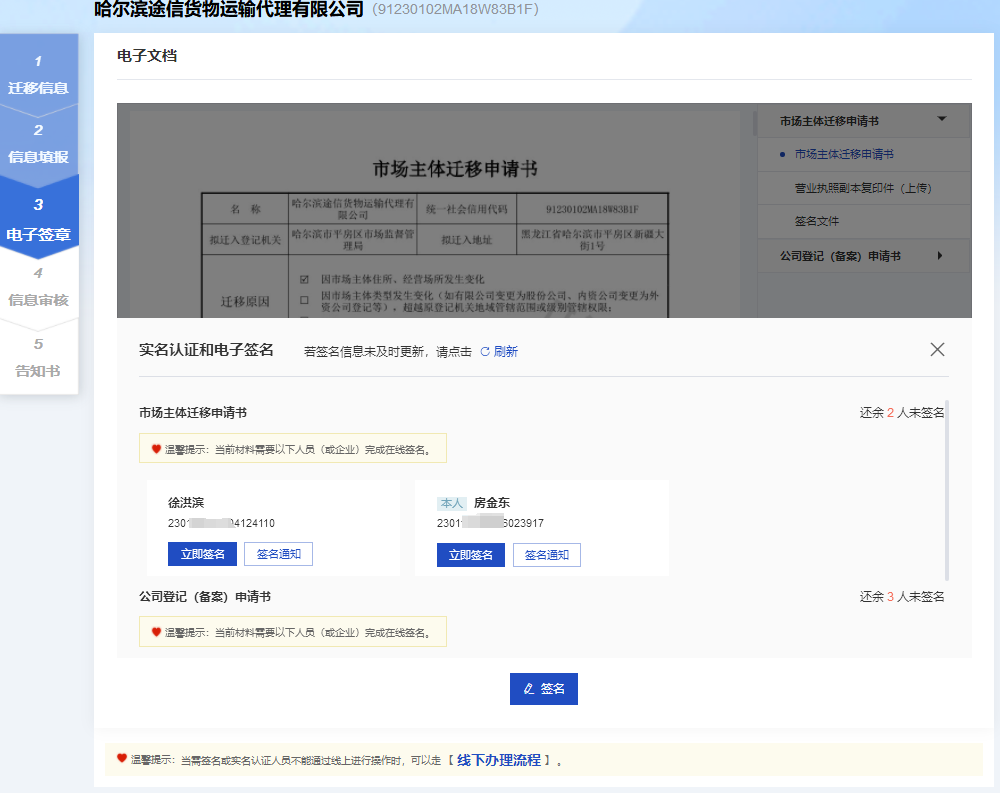This screenshot has width=1000, height=793.
Task: Check the 因市场主体类型发生变化 checkbox
Action: 305,297
